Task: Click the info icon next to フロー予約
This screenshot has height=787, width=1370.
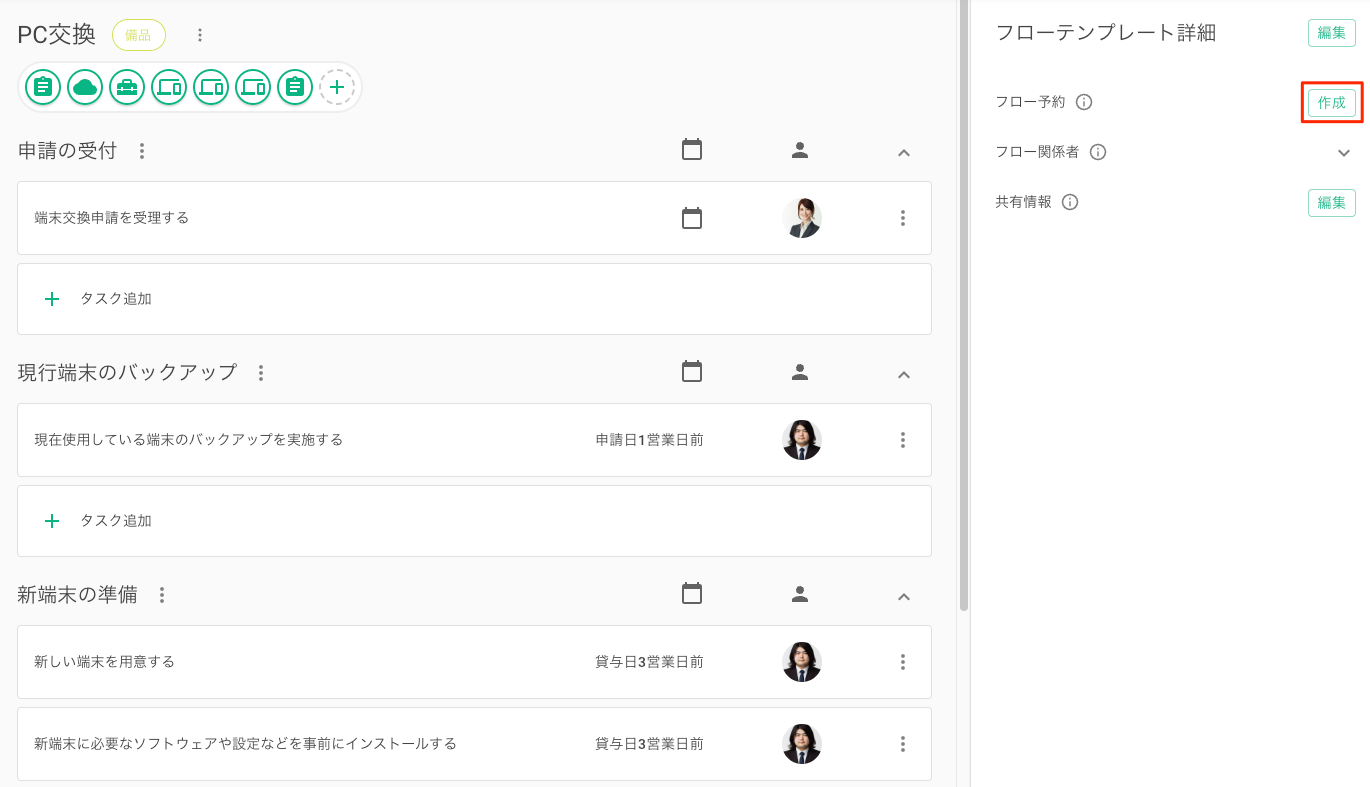Action: pyautogui.click(x=1084, y=102)
